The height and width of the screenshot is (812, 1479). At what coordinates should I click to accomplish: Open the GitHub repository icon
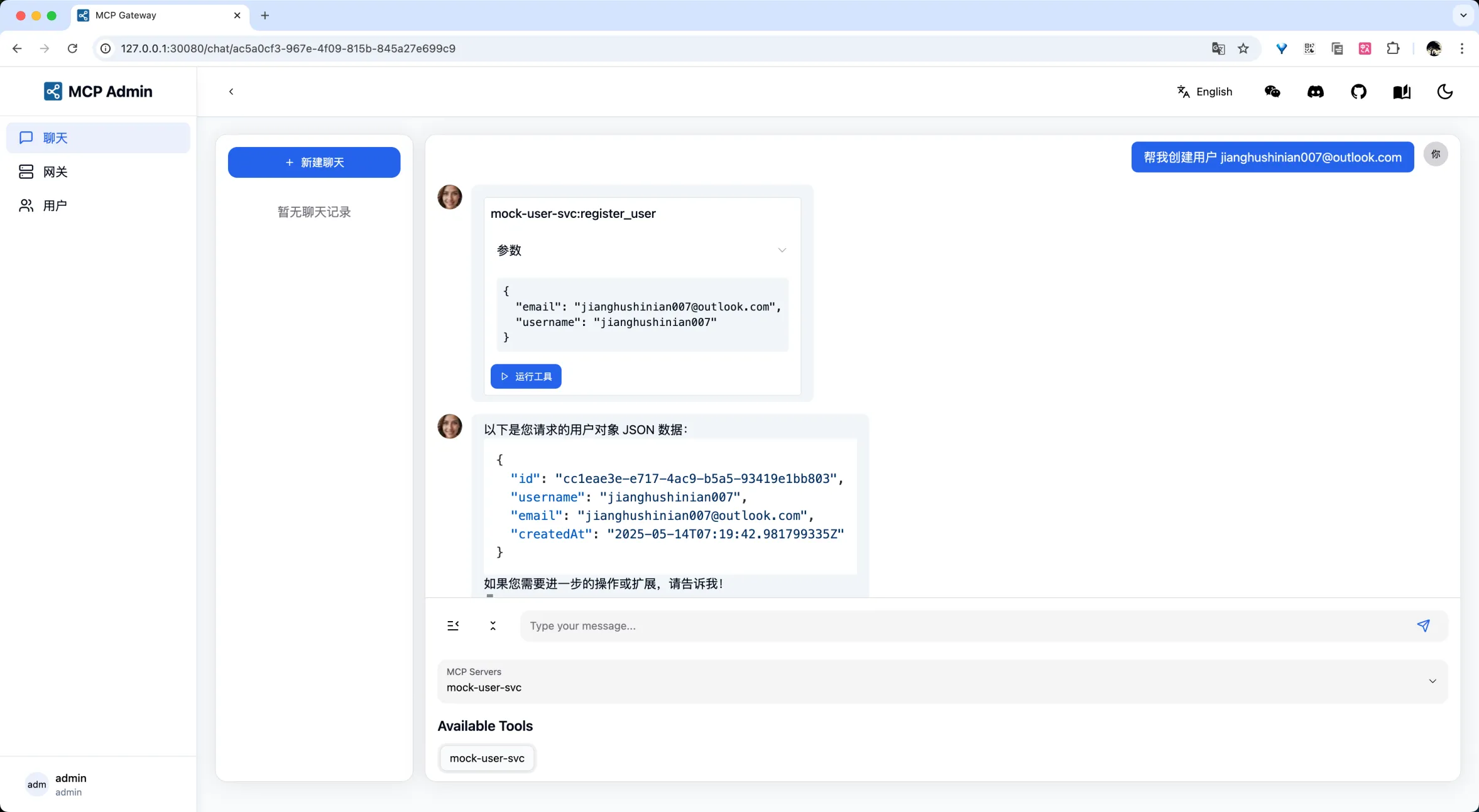[1358, 92]
